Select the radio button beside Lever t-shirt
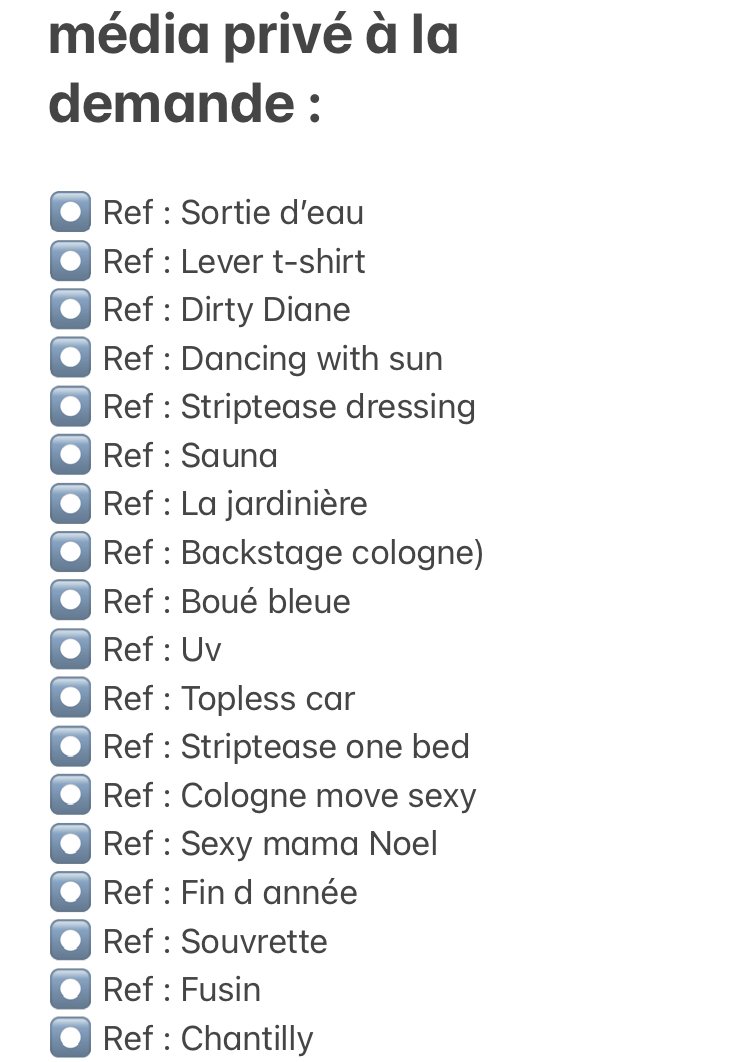This screenshot has width=750, height=1062. [x=70, y=261]
